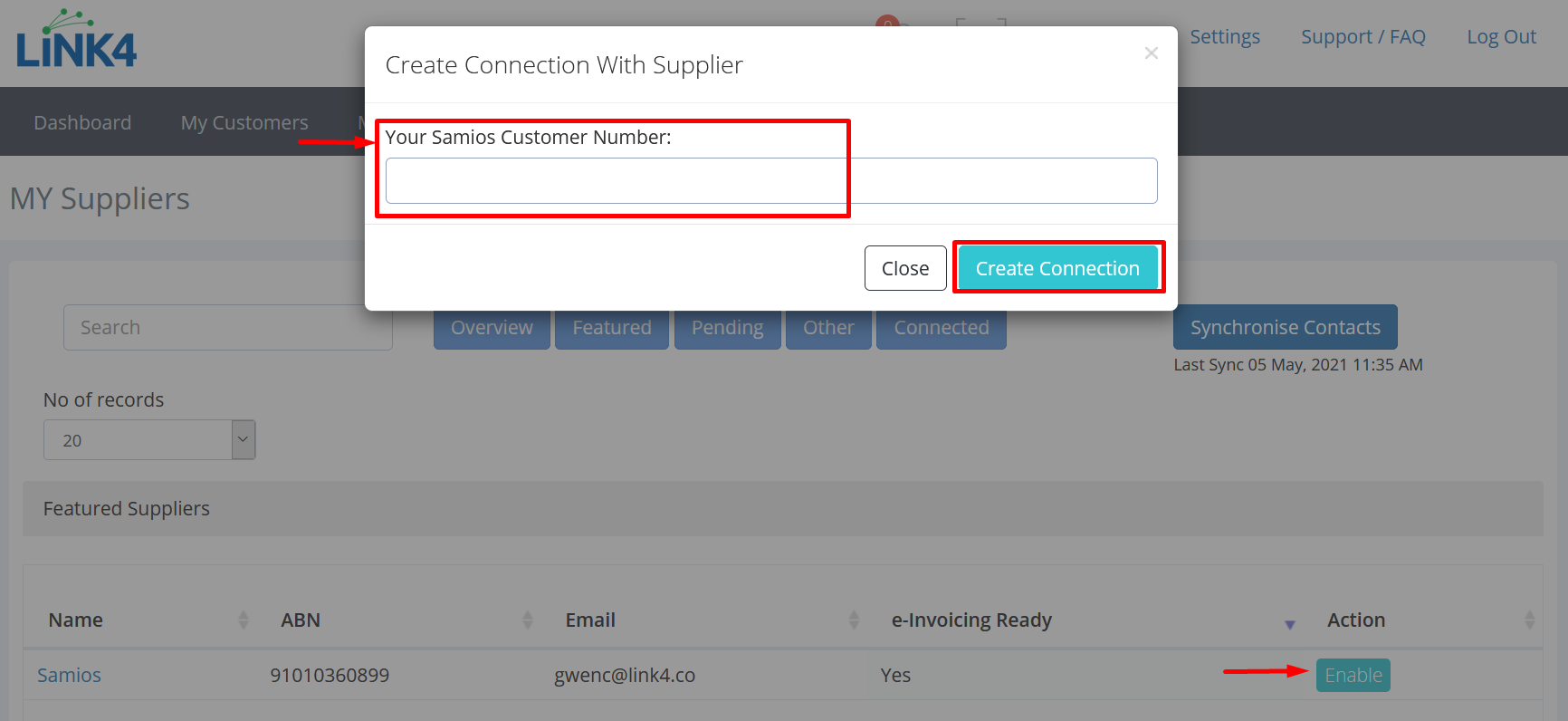Click the Create Connection With Supplier title
This screenshot has width=1568, height=721.
pos(564,65)
